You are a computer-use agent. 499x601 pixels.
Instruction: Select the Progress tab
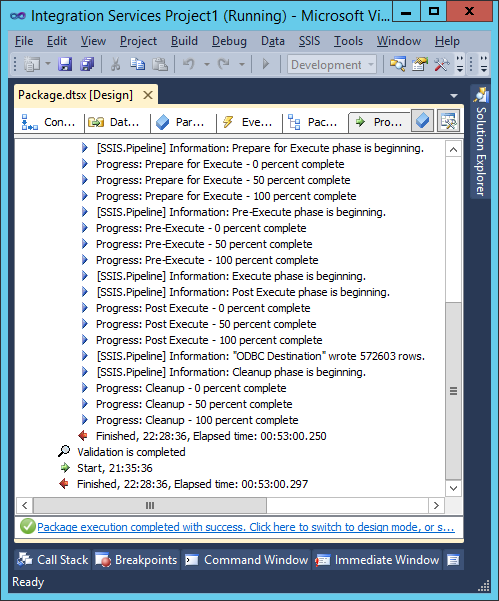[x=379, y=122]
